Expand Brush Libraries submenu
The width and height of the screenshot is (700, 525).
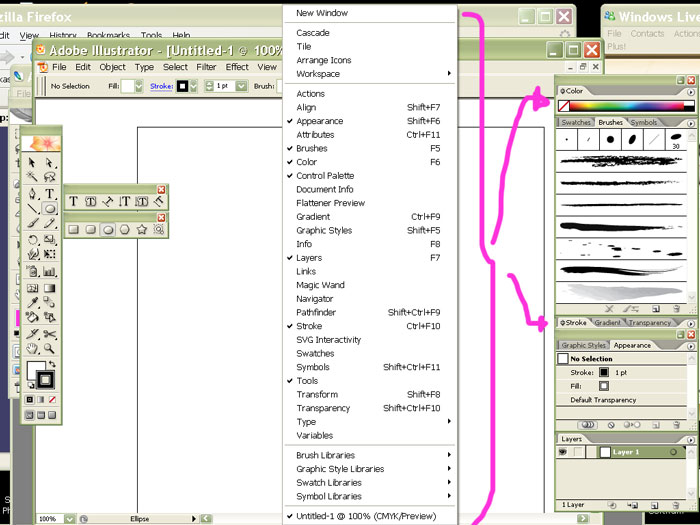click(x=370, y=455)
